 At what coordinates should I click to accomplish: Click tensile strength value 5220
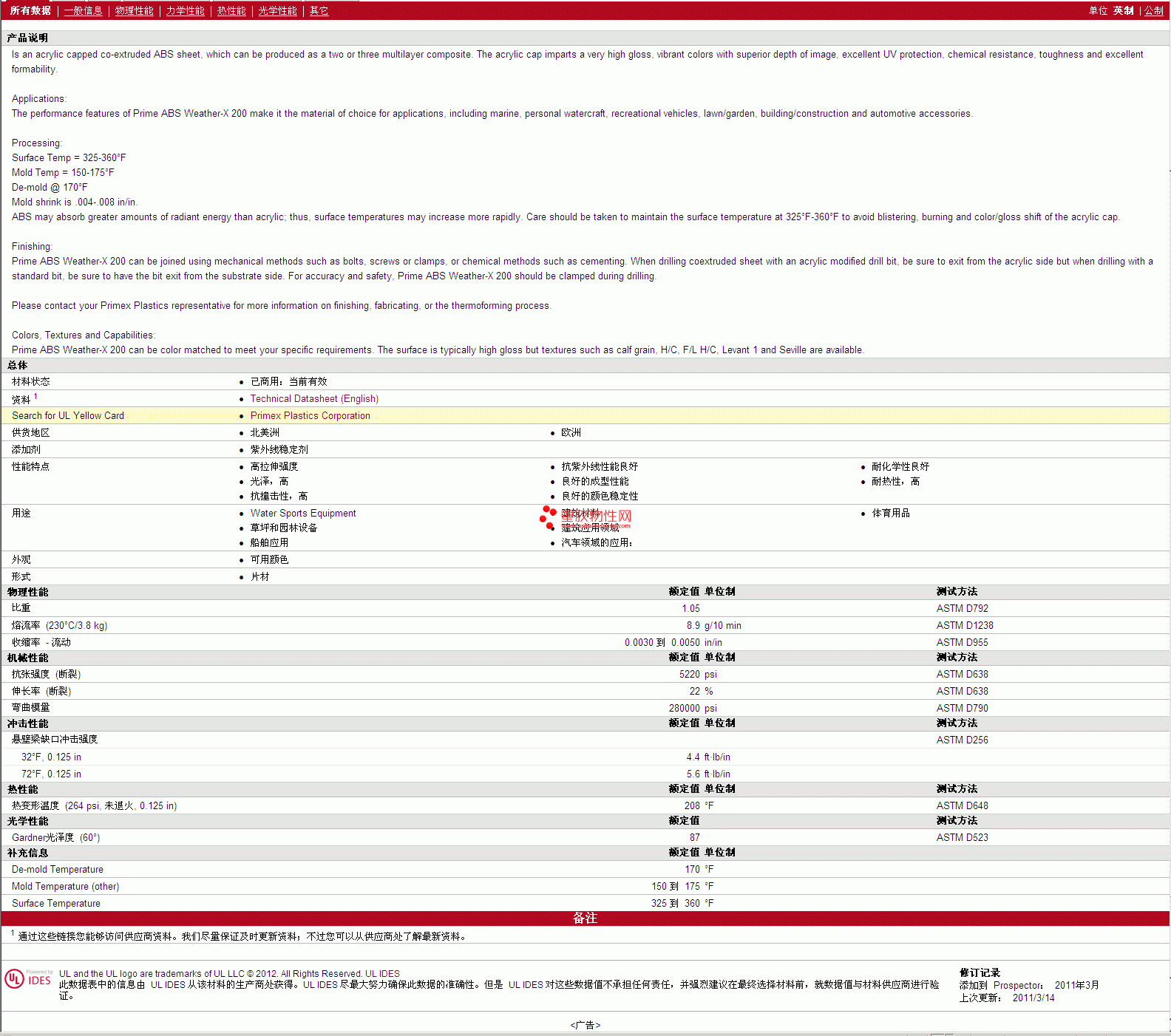click(x=689, y=674)
